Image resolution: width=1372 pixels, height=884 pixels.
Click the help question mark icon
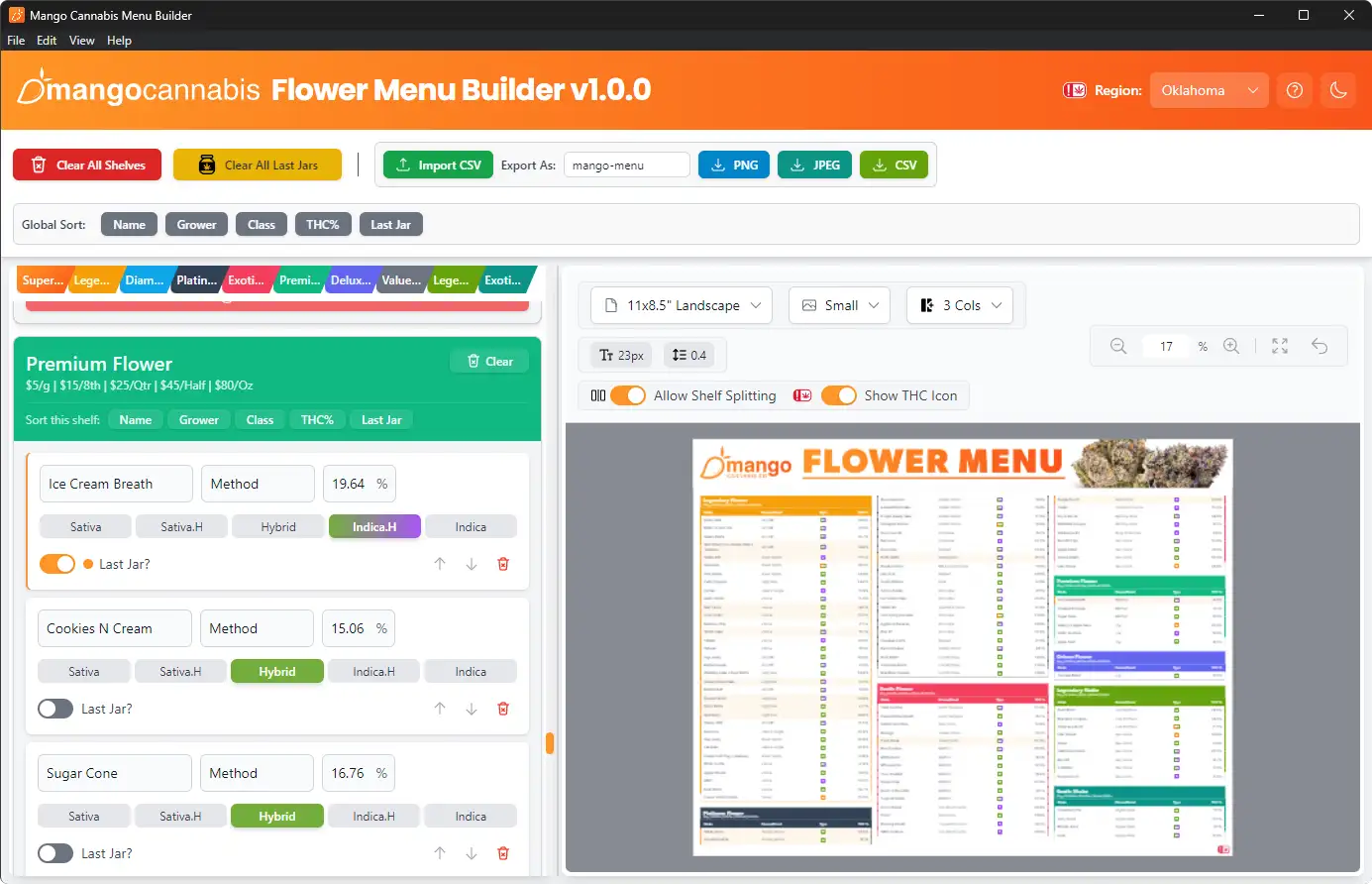[x=1295, y=90]
